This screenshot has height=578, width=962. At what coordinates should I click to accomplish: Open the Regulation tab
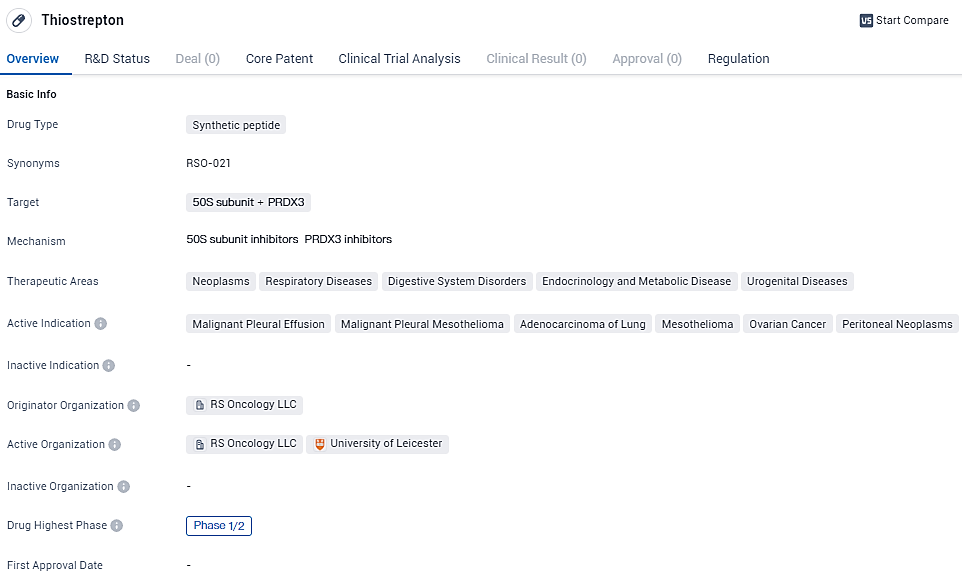(x=738, y=59)
